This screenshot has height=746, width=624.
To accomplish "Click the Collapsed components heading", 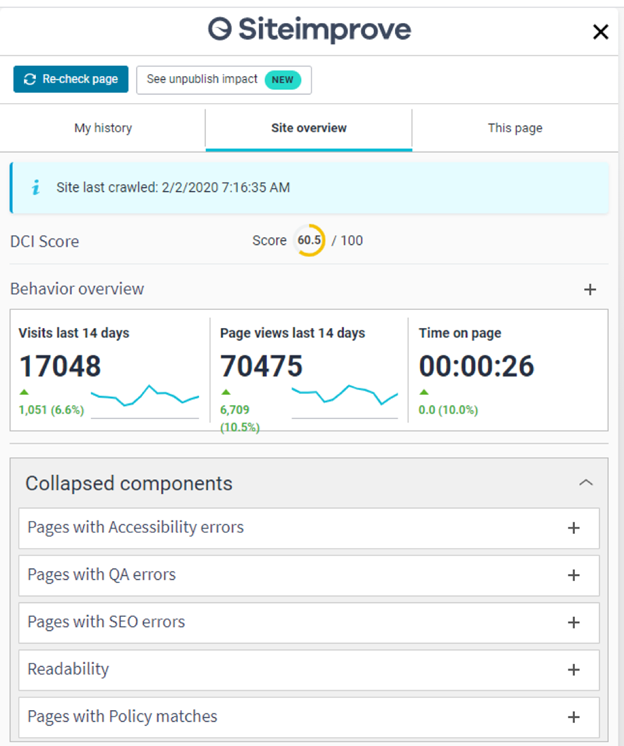I will (x=129, y=483).
